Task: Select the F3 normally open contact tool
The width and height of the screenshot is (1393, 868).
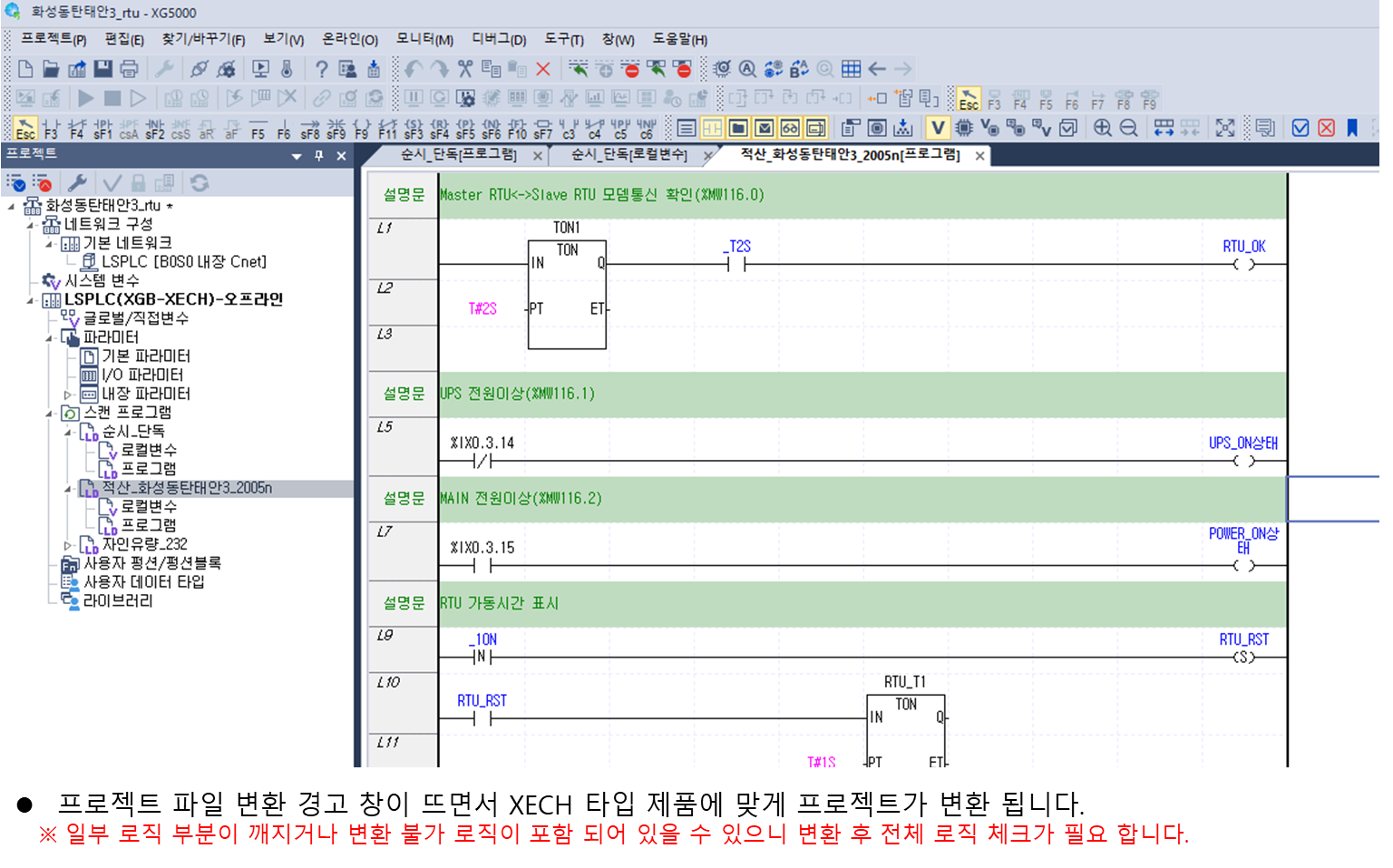Action: [x=51, y=128]
